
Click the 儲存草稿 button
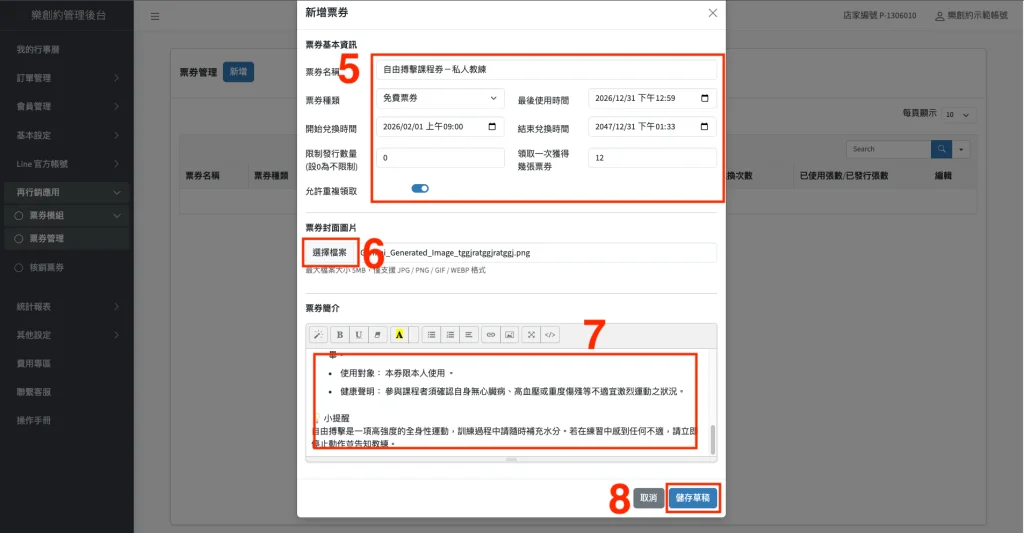[692, 497]
